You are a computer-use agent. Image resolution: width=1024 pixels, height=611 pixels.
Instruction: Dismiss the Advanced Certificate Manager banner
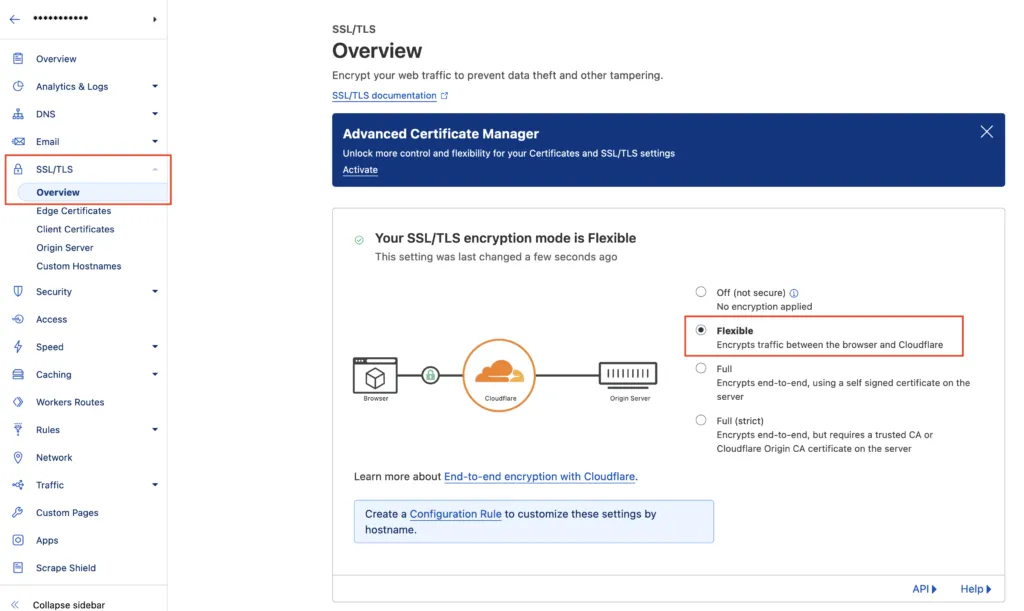point(986,132)
